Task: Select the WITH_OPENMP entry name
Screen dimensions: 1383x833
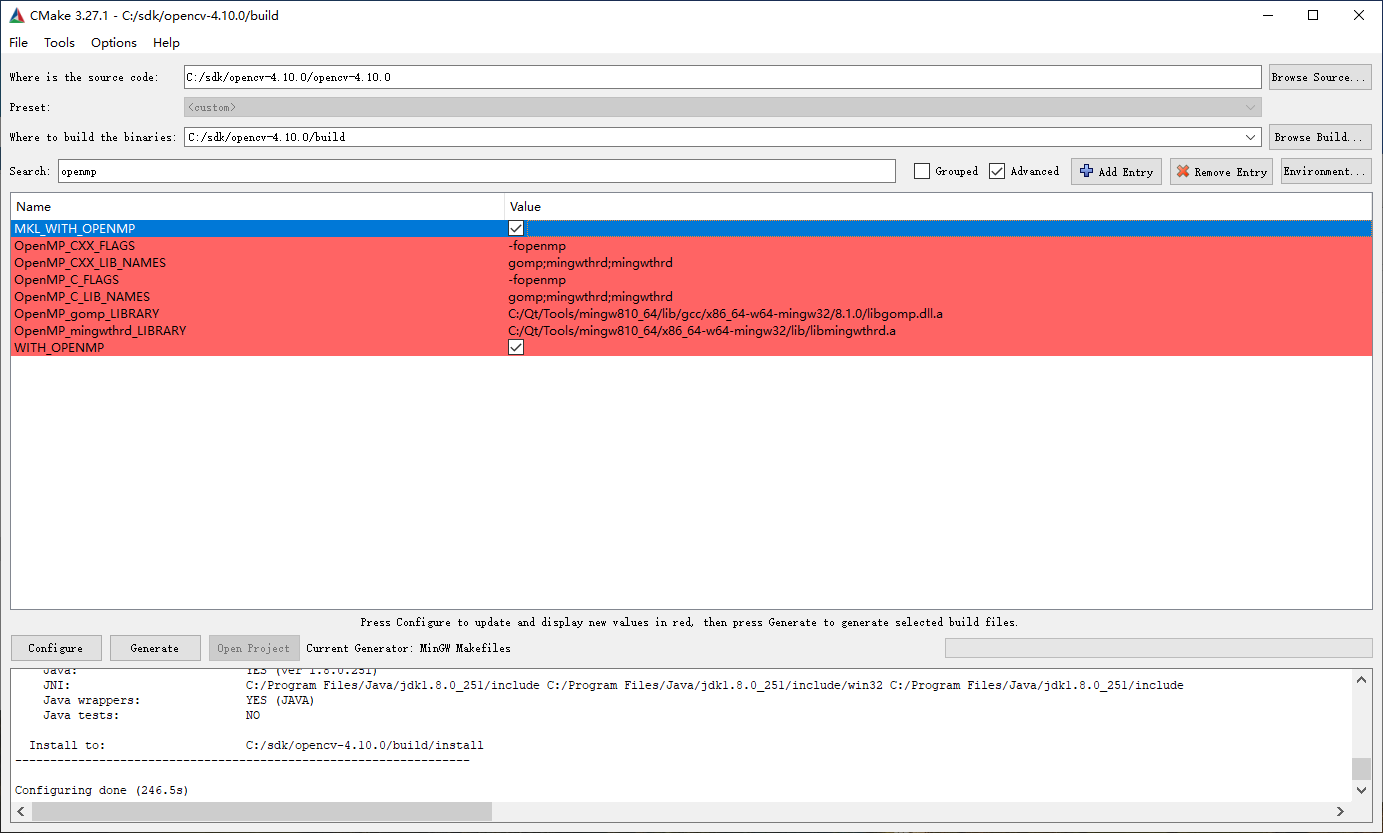Action: click(x=59, y=347)
